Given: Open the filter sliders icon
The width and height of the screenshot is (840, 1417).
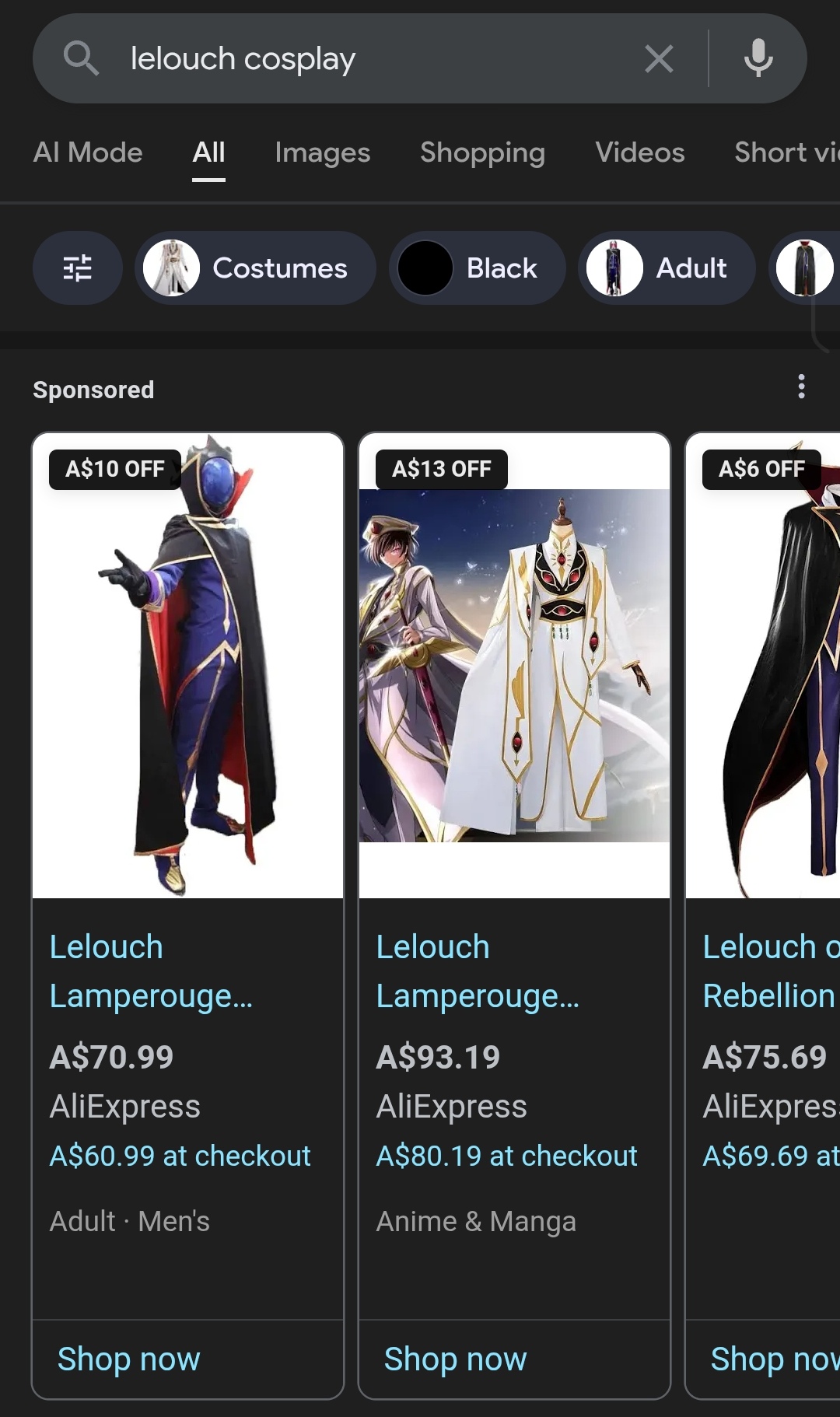Looking at the screenshot, I should (x=78, y=268).
